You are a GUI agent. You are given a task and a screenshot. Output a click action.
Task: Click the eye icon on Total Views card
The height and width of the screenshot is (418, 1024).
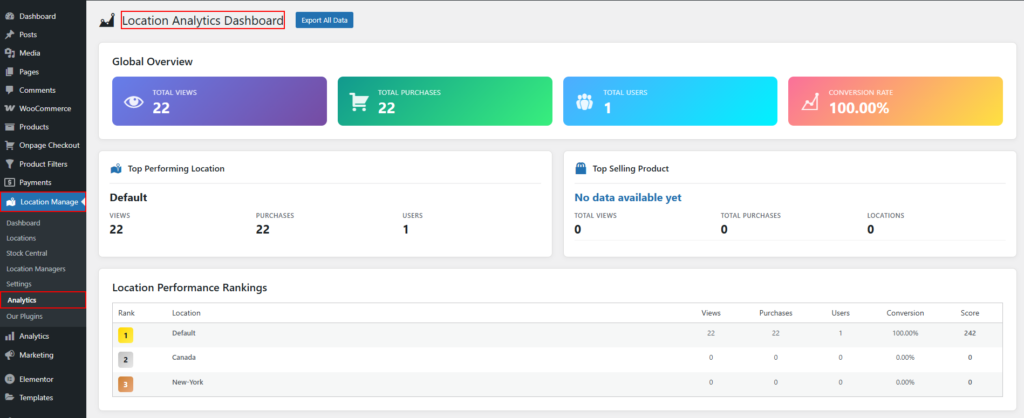[x=133, y=101]
